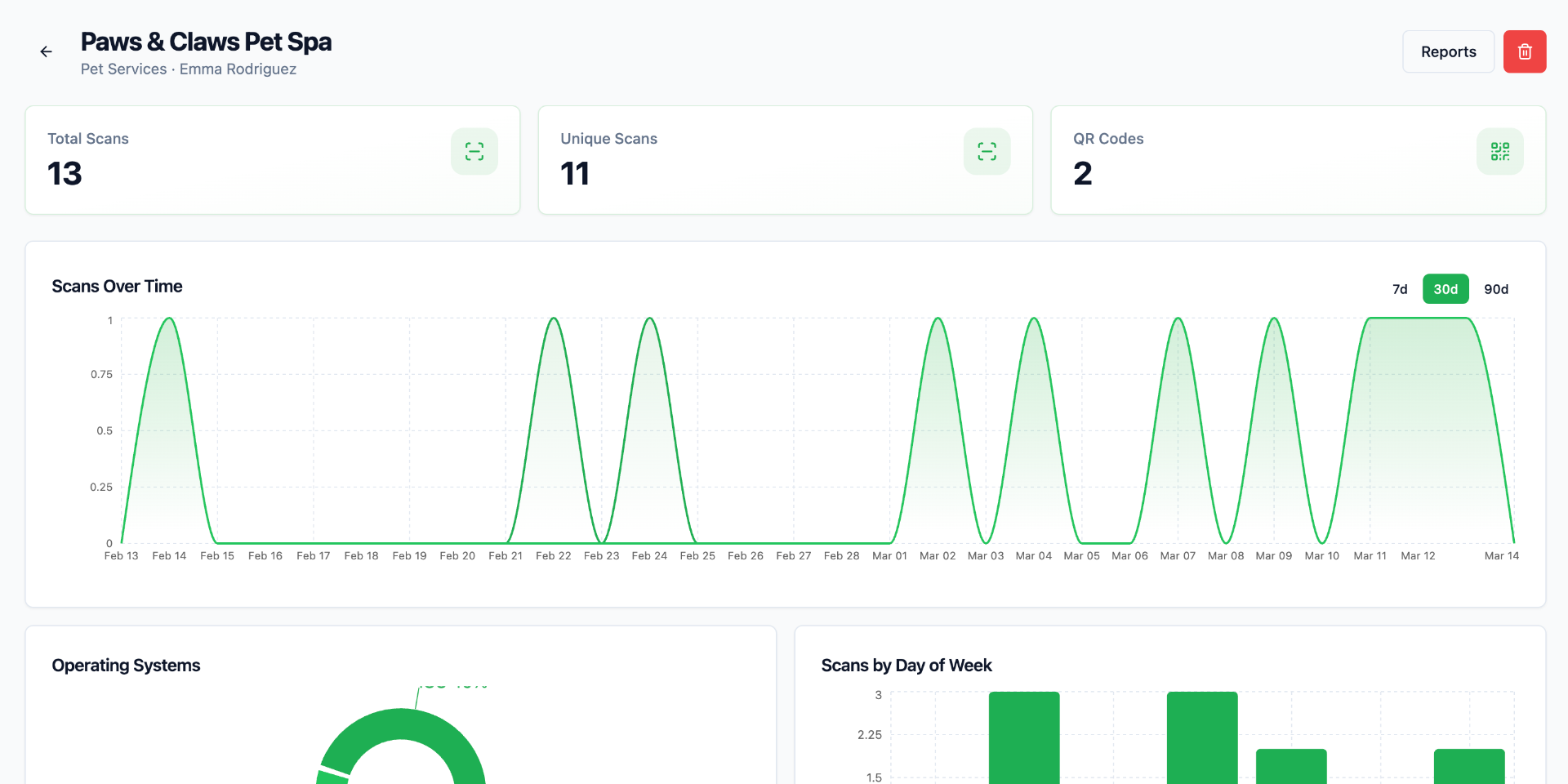Click the Unique Scans label
Viewport: 1568px width, 784px height.
coord(608,139)
